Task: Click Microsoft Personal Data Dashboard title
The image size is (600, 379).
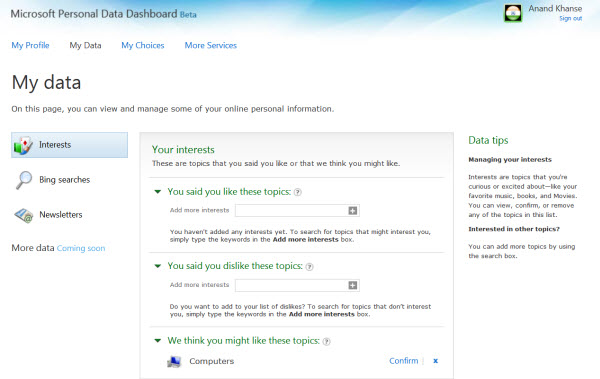Action: (x=94, y=14)
